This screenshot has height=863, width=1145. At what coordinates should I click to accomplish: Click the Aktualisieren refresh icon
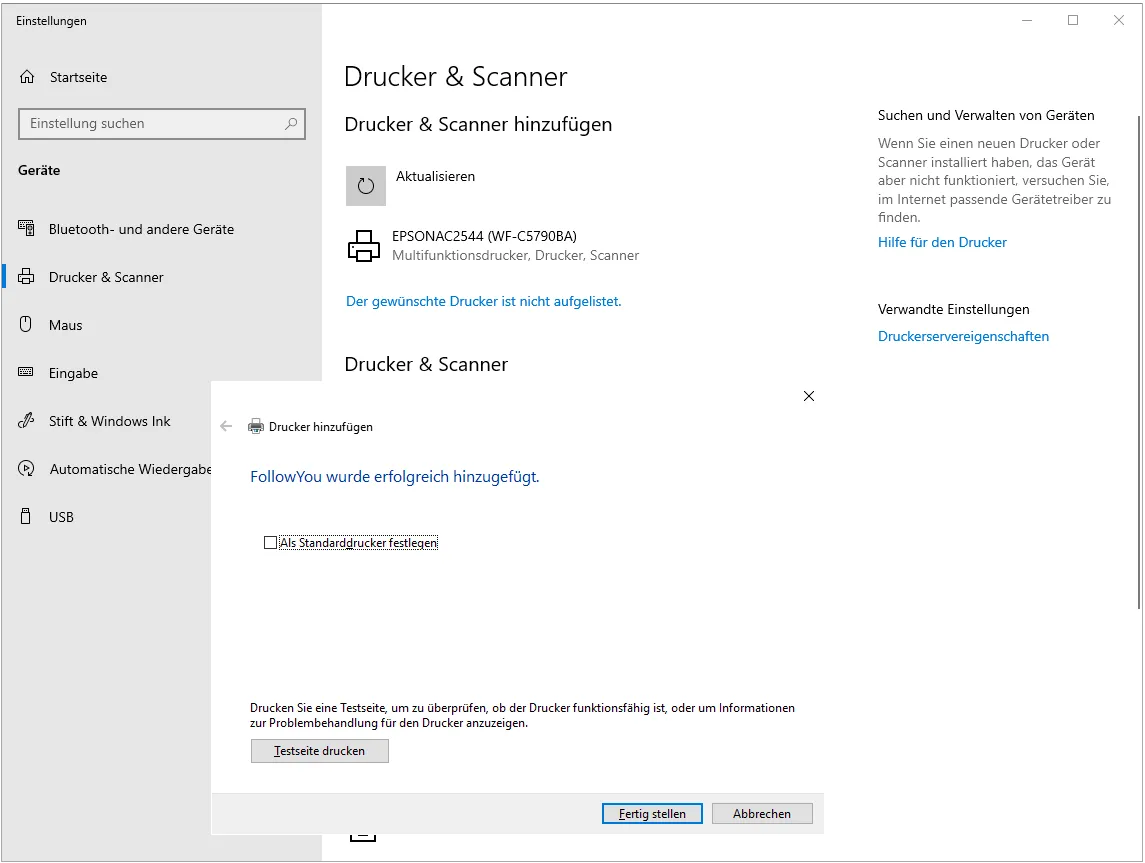[x=366, y=186]
